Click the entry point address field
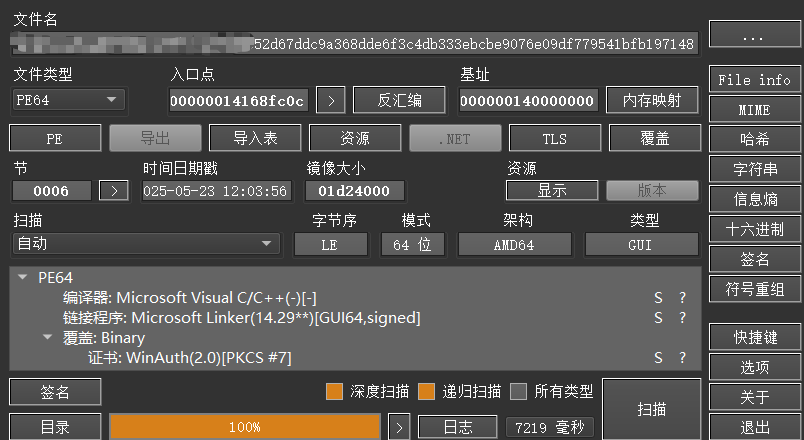Image resolution: width=804 pixels, height=440 pixels. click(x=238, y=101)
